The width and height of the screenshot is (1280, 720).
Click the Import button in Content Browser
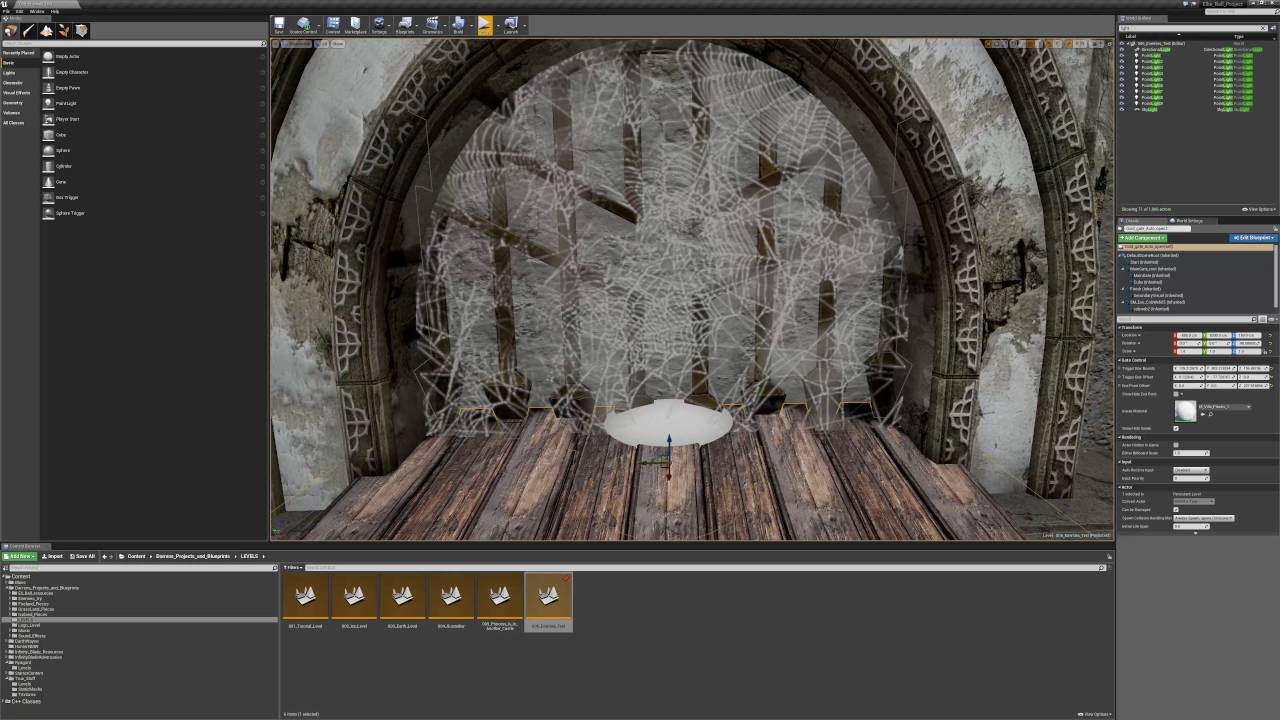53,556
